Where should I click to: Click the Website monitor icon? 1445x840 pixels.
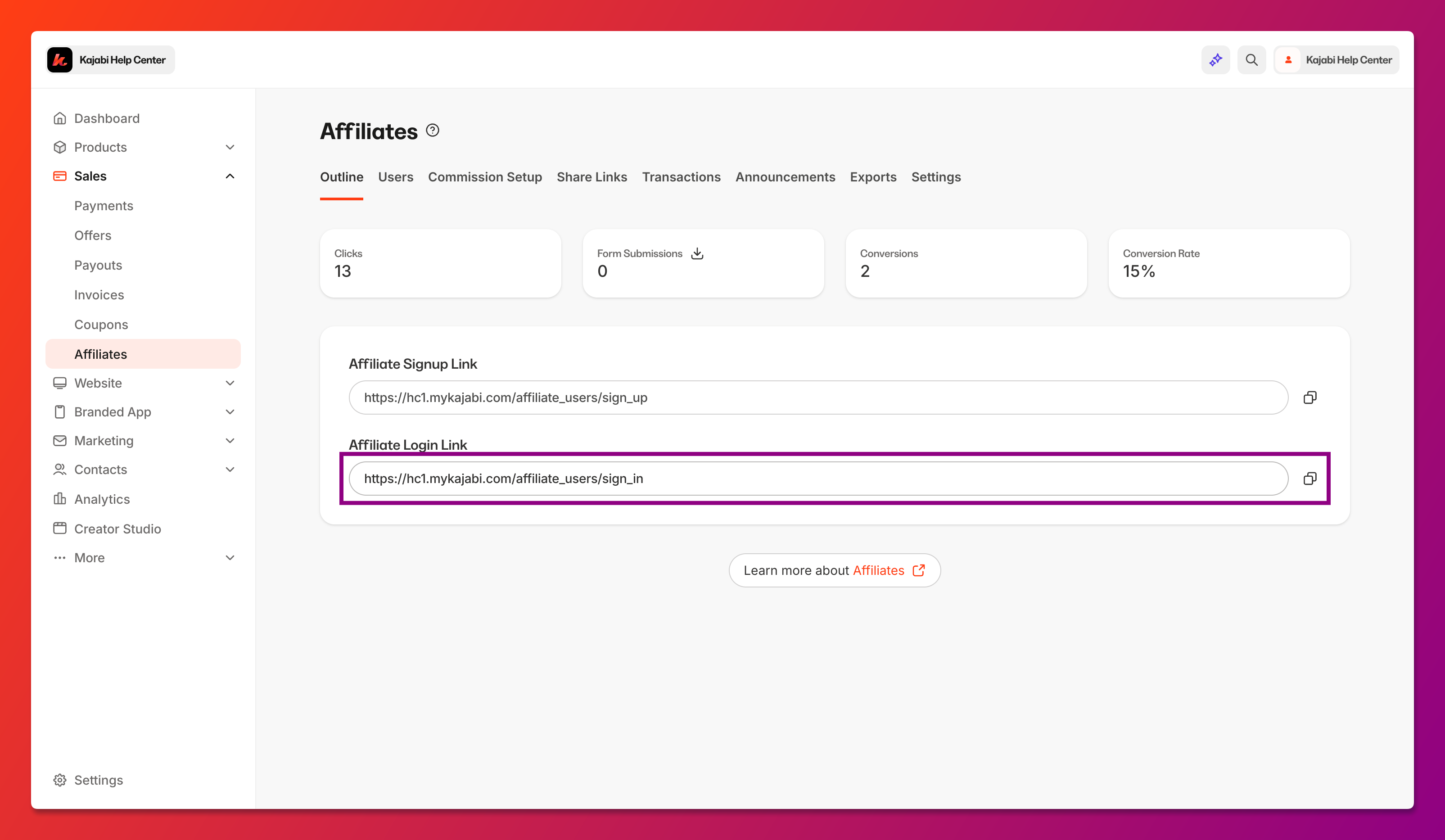pos(59,383)
